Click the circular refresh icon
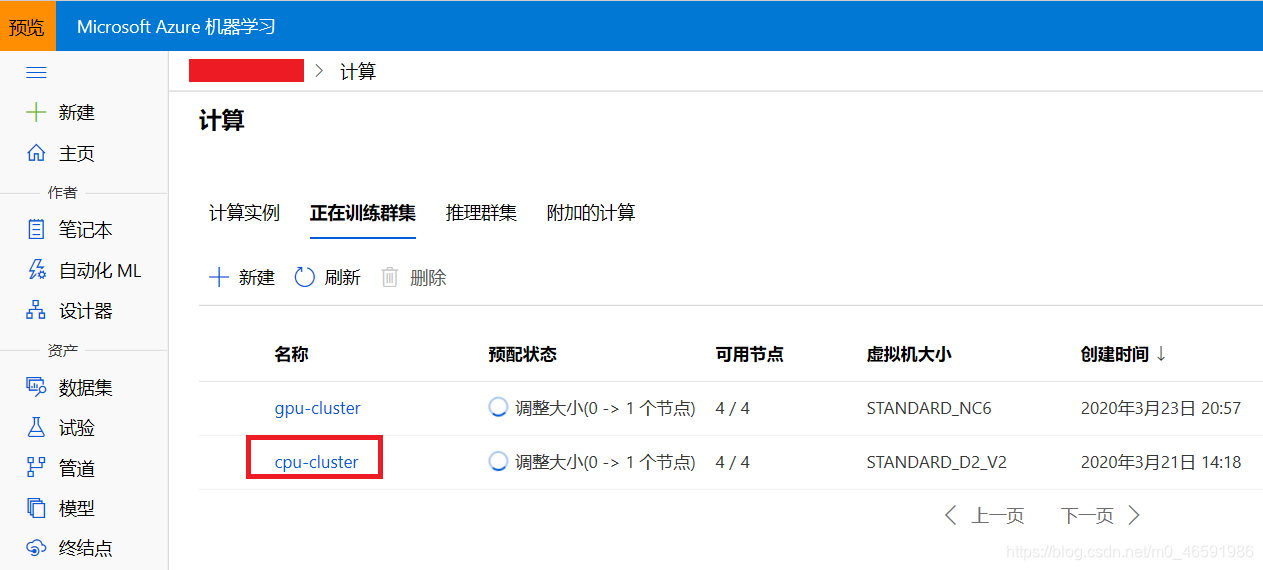Screen dimensions: 1263x570 304,277
